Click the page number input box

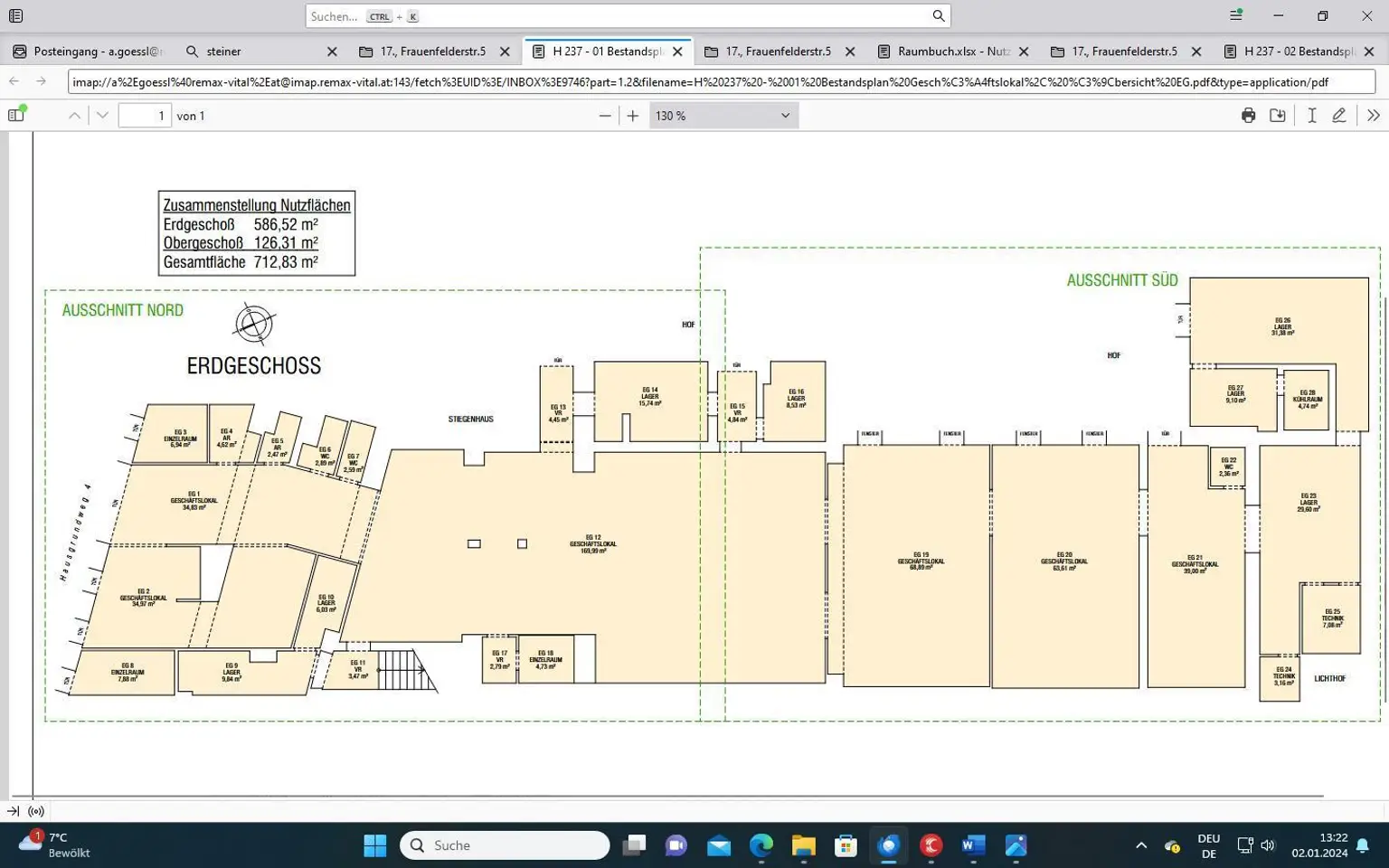145,116
